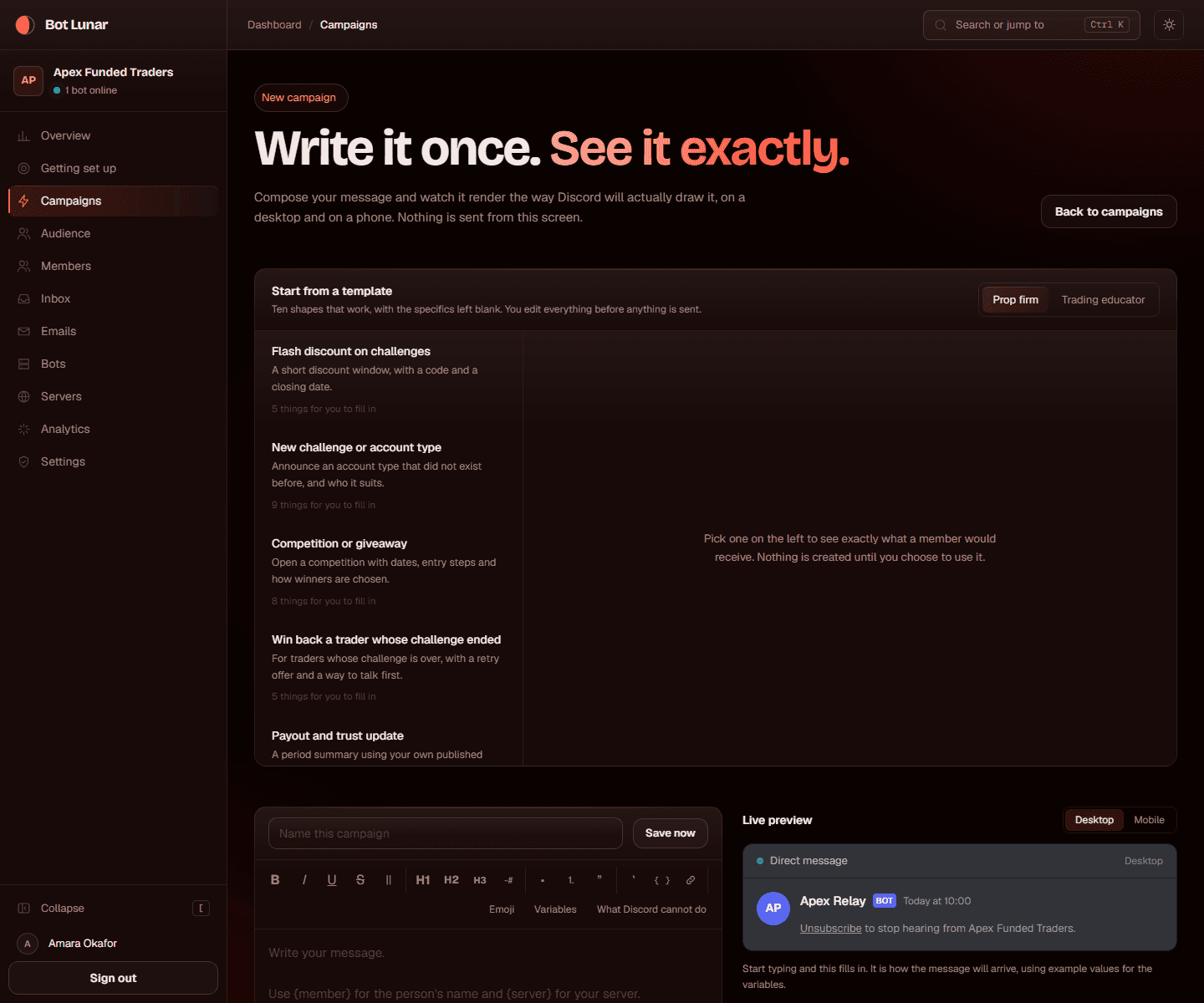Open Amara Okafor's account menu
The width and height of the screenshot is (1204, 1003).
(113, 944)
